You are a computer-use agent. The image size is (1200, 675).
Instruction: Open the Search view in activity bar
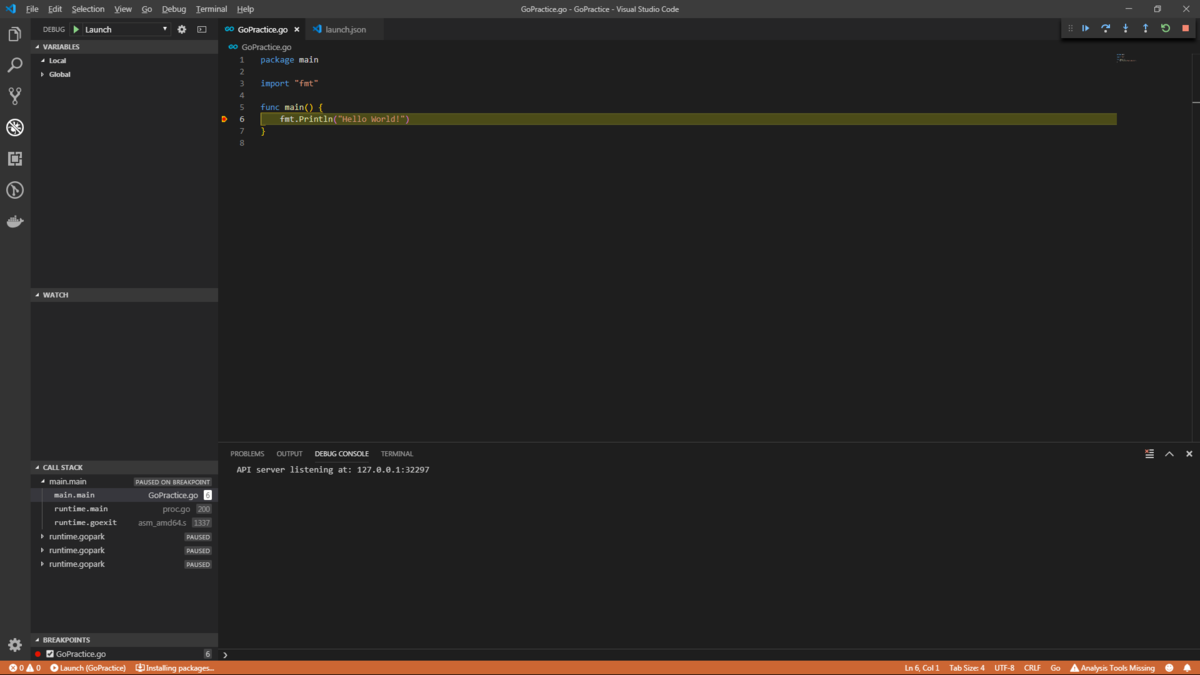[15, 65]
